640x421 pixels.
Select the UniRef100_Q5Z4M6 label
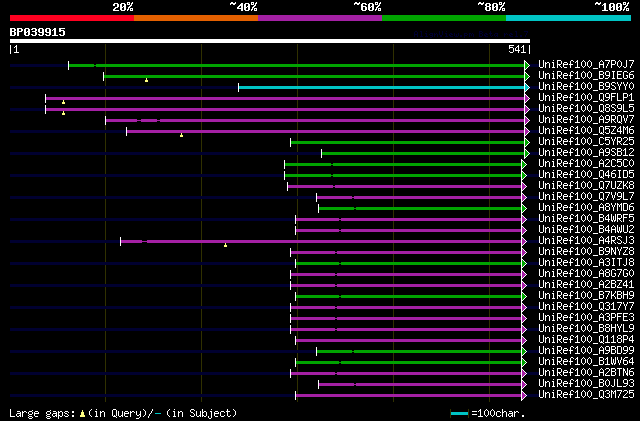586,130
